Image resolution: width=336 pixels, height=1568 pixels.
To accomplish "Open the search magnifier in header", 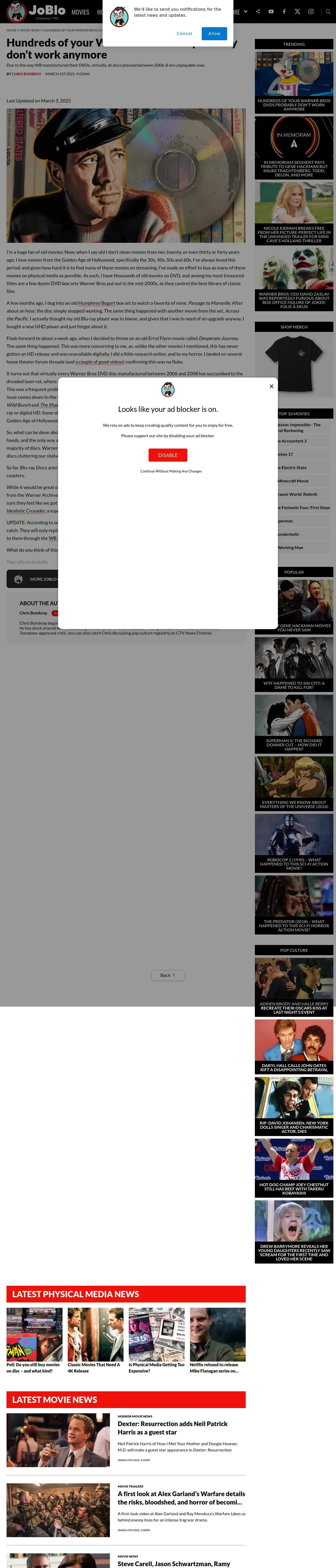I will [x=328, y=11].
